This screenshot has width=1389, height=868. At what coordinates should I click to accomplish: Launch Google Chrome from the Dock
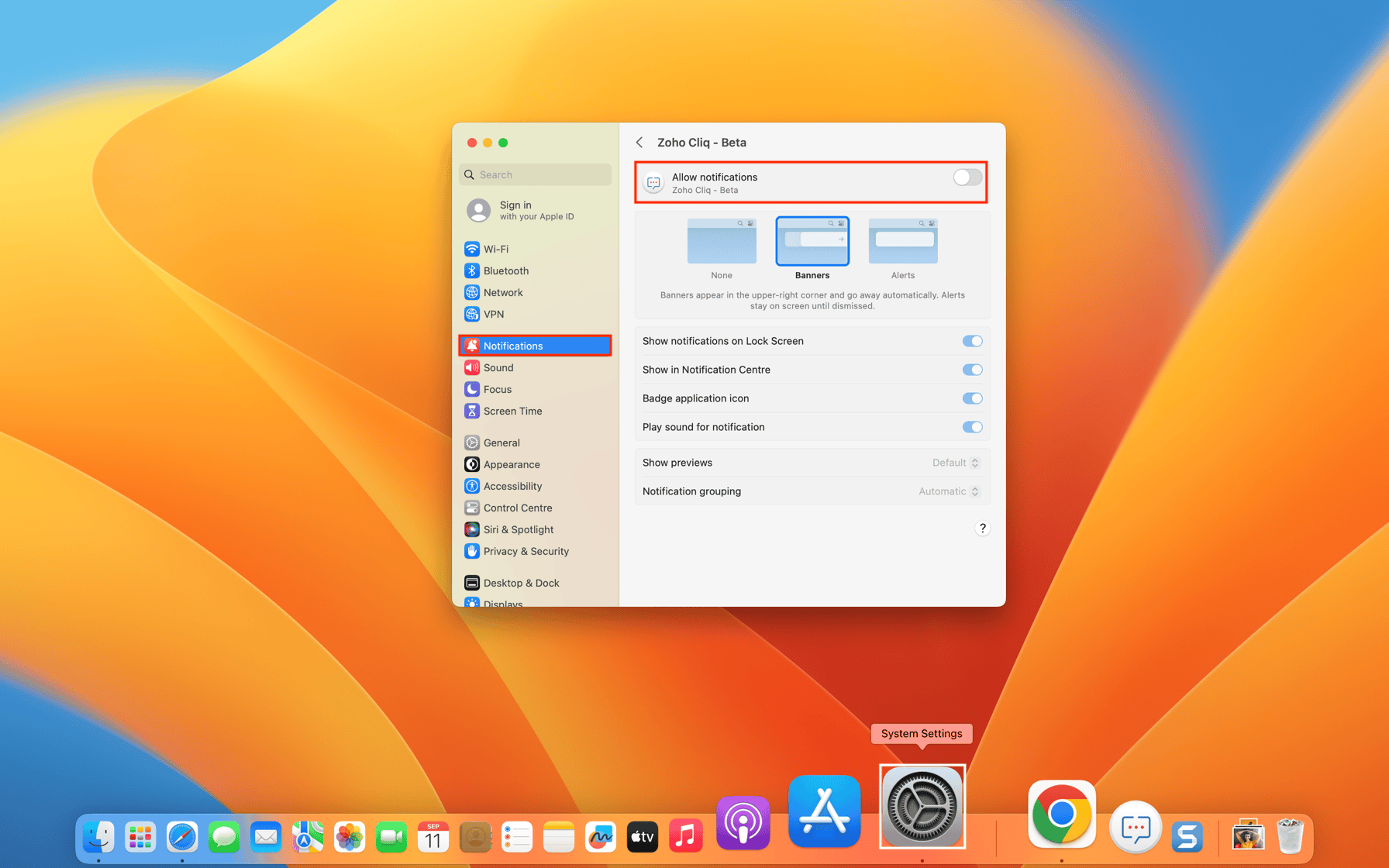[1062, 815]
